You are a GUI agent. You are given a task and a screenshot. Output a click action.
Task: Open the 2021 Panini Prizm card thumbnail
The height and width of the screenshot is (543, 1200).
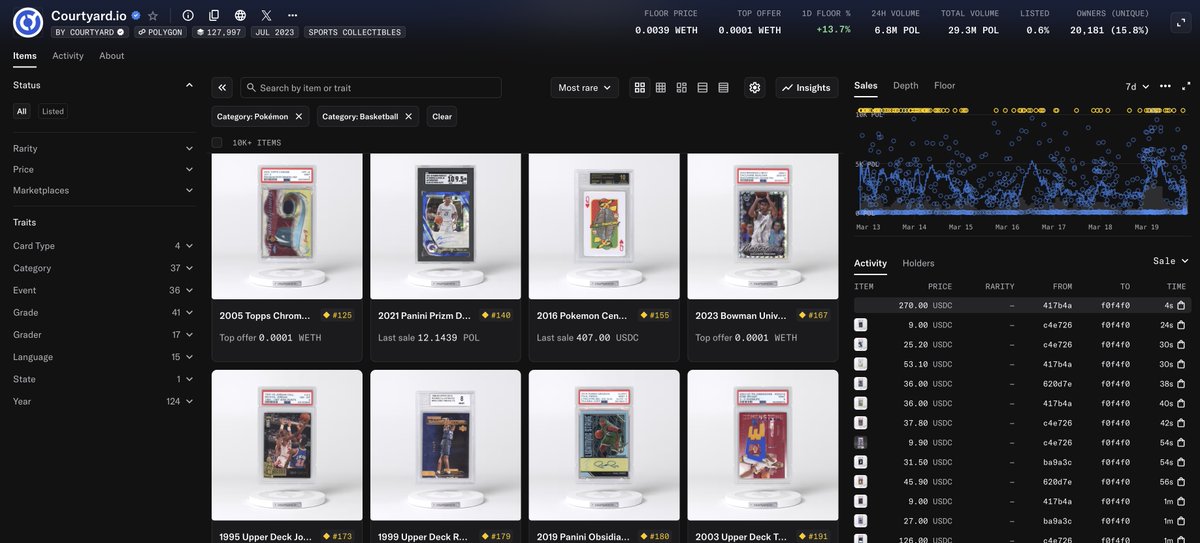446,227
